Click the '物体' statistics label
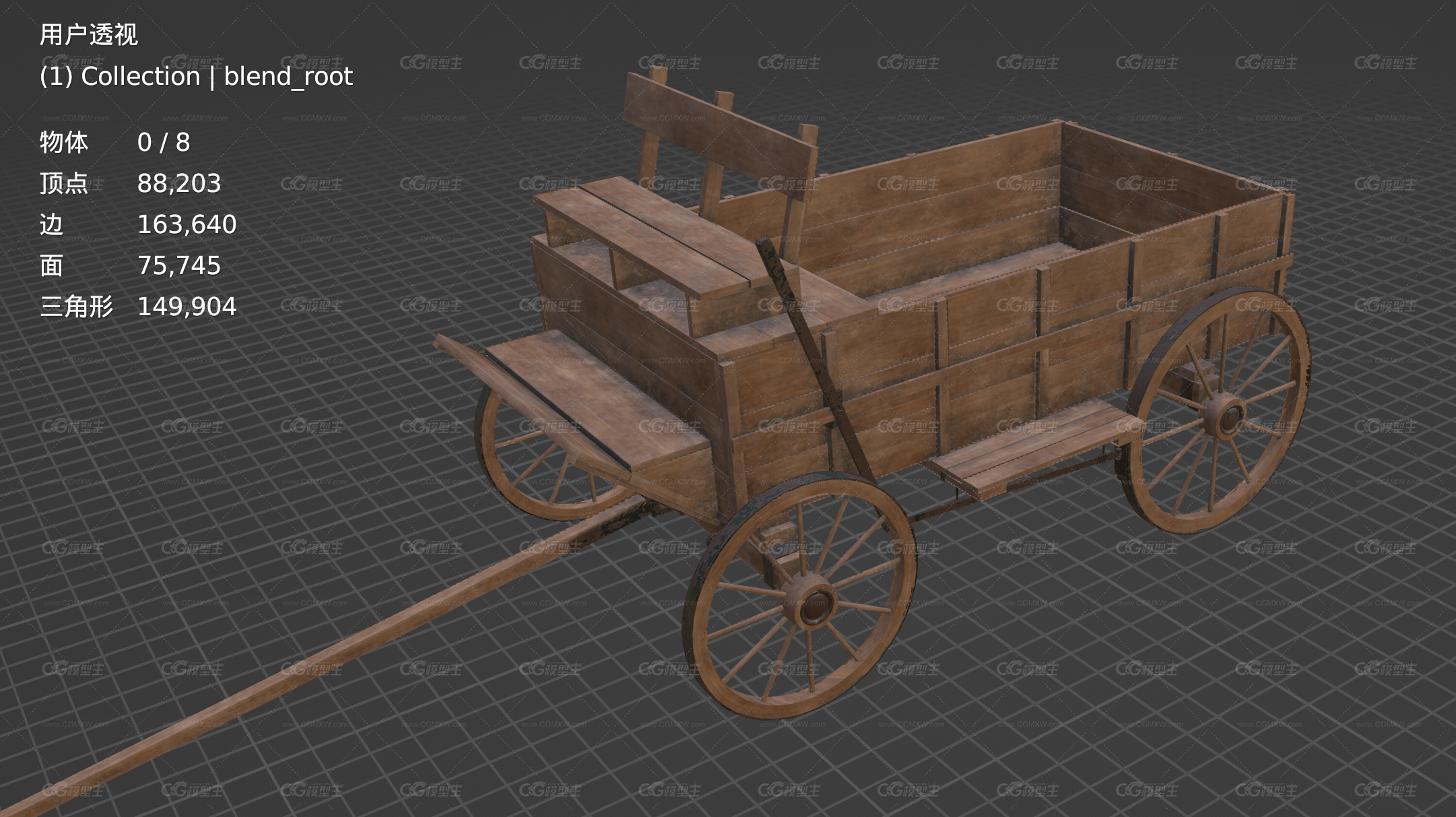 [x=63, y=143]
